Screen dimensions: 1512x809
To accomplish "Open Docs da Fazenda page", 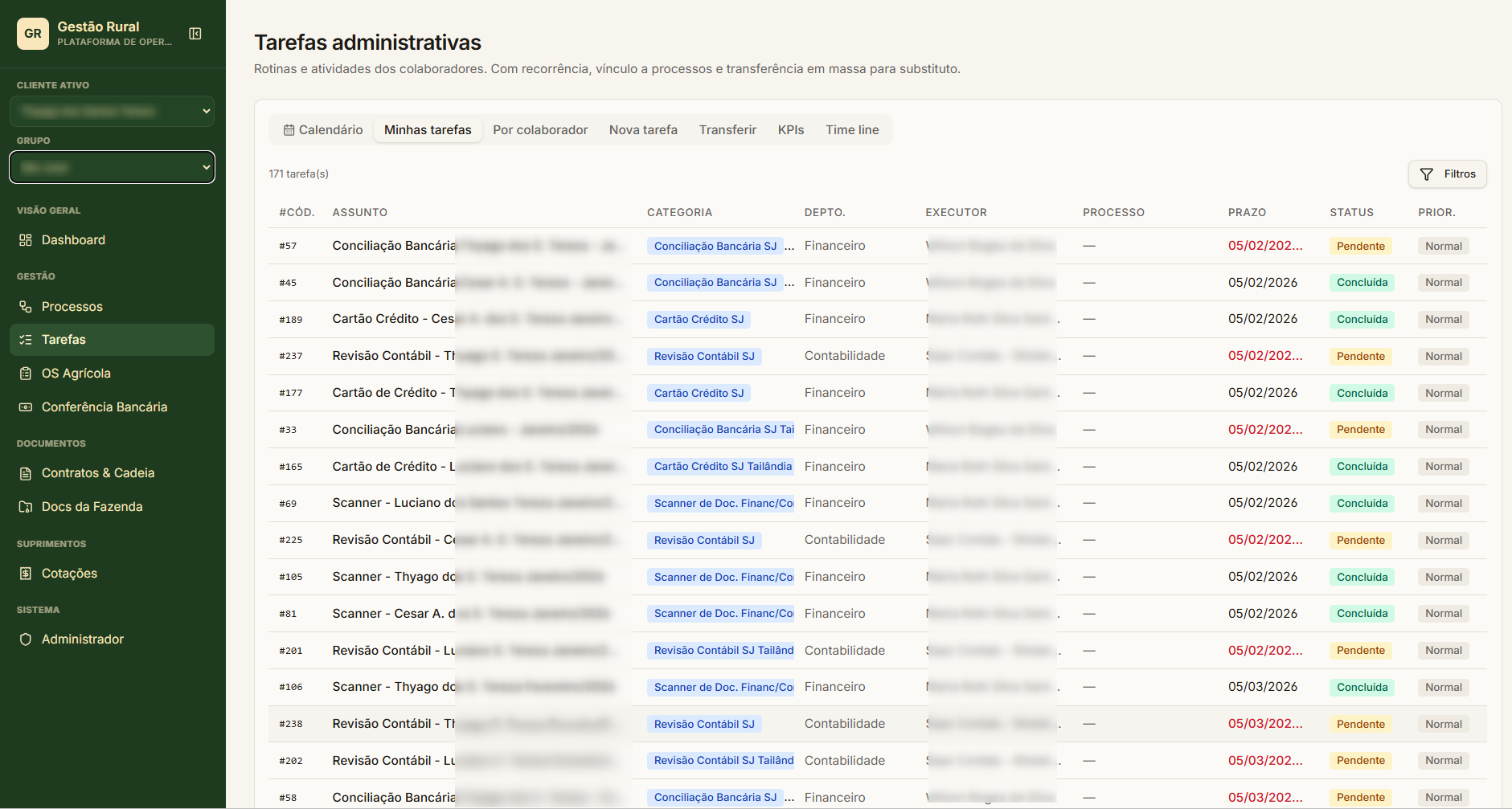I will coord(112,507).
